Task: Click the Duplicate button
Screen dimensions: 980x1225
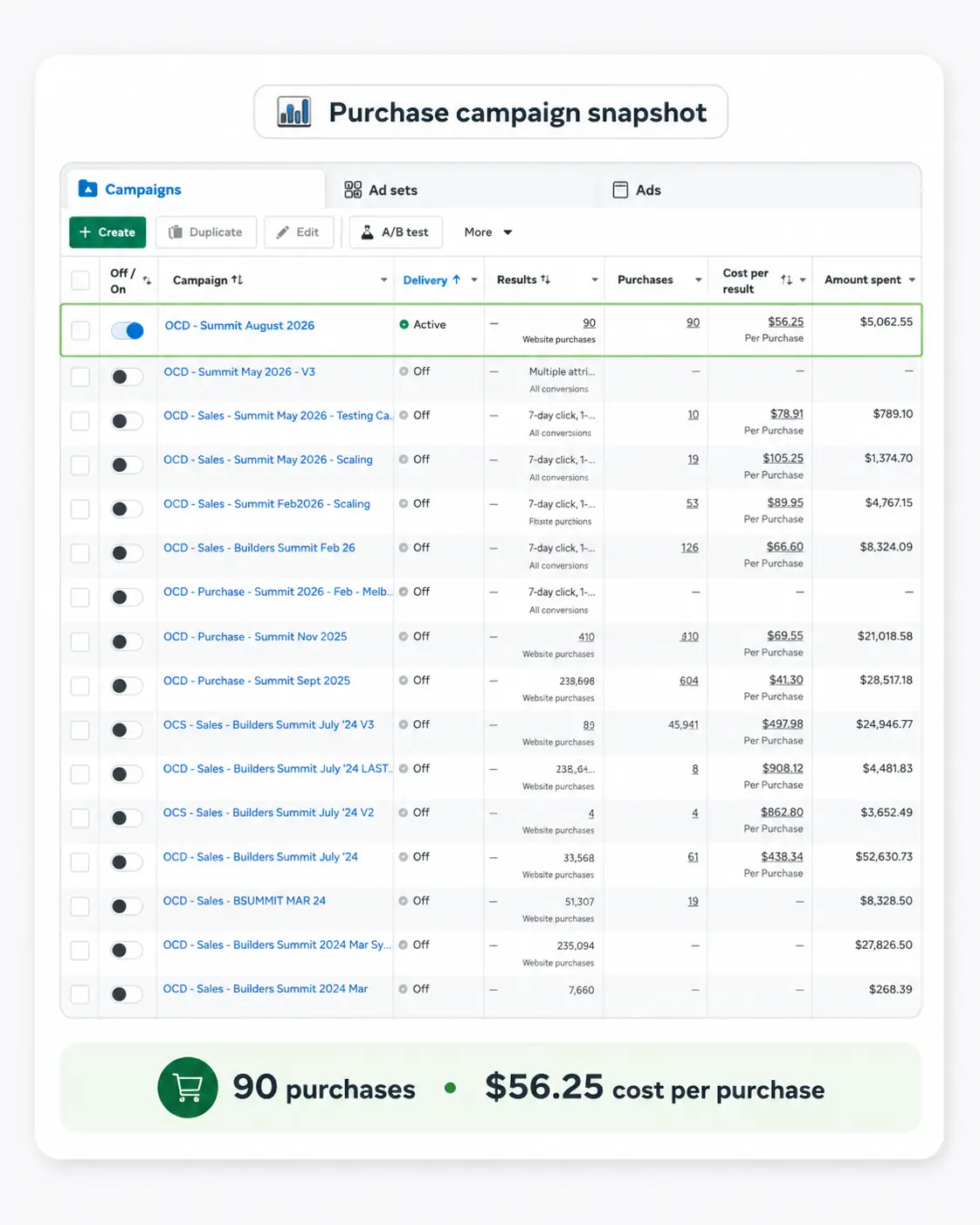Action: tap(206, 232)
